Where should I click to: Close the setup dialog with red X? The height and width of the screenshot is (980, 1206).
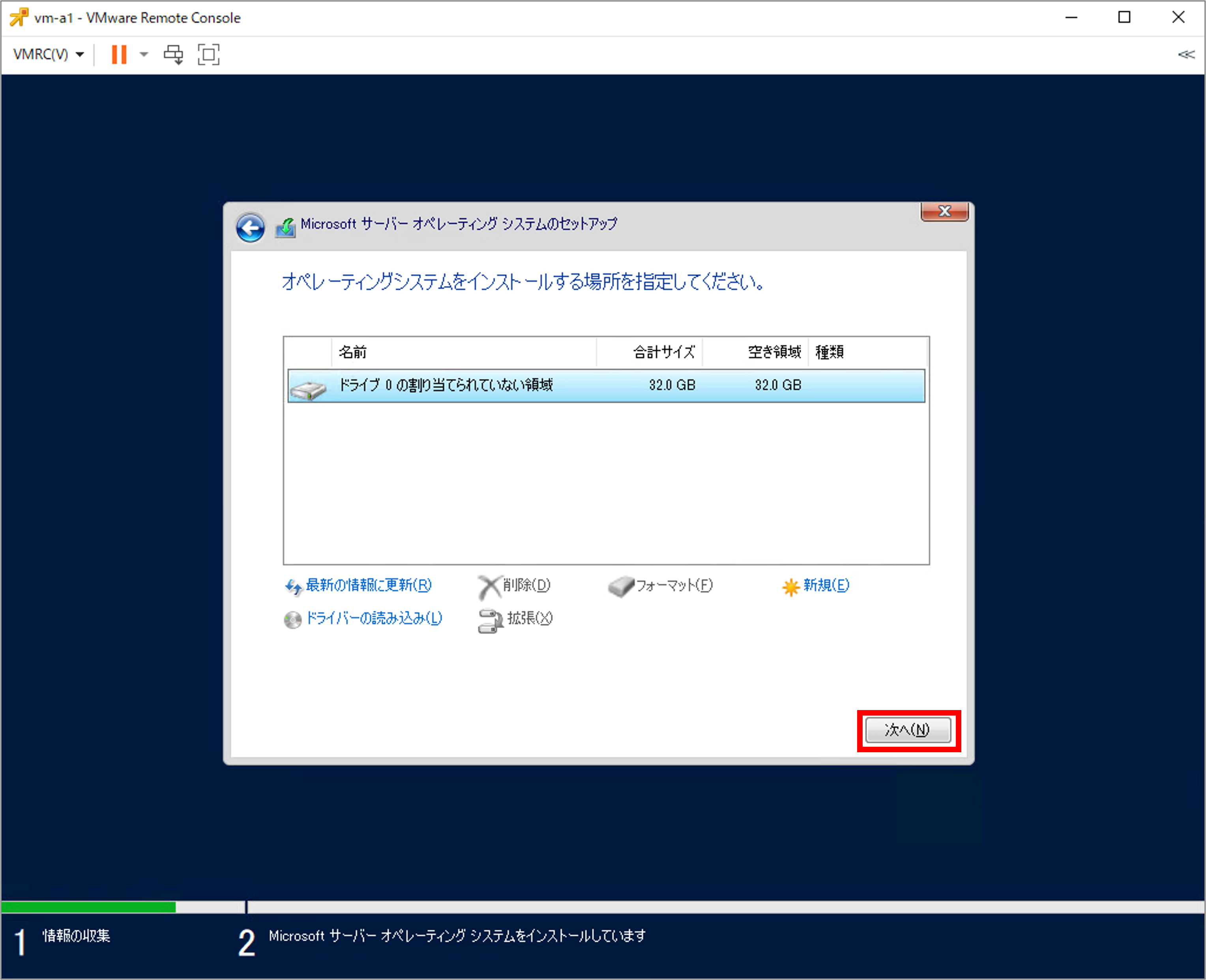(944, 212)
